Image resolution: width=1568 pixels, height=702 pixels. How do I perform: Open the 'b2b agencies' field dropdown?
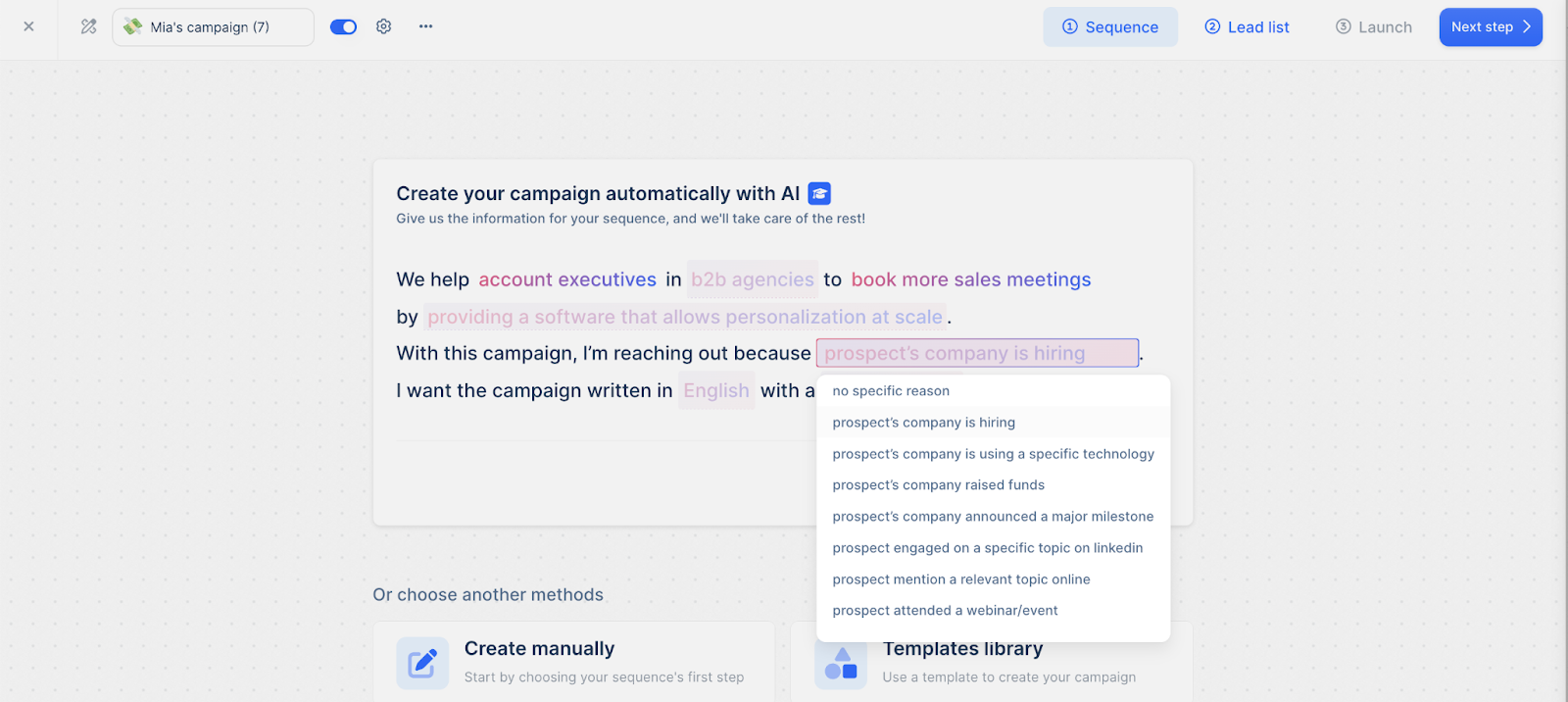pyautogui.click(x=752, y=280)
